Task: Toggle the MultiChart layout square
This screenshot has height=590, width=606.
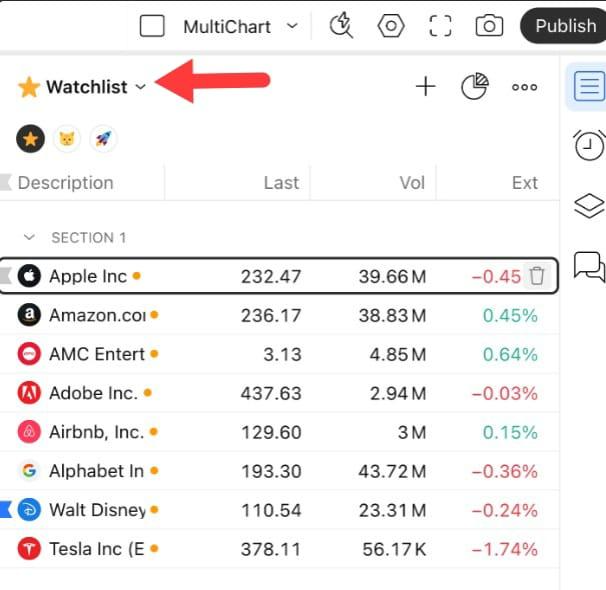Action: (152, 26)
